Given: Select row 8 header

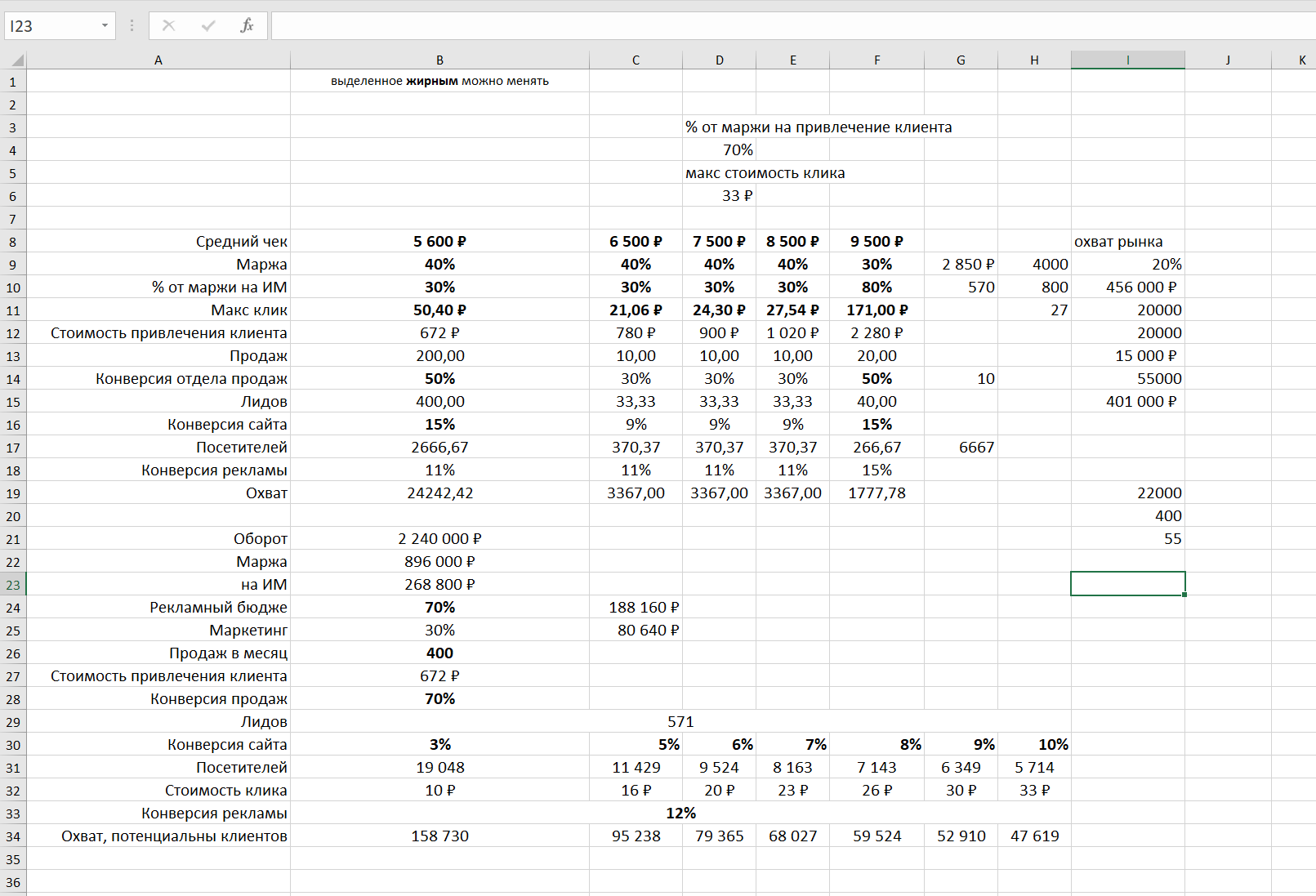Looking at the screenshot, I should [13, 242].
